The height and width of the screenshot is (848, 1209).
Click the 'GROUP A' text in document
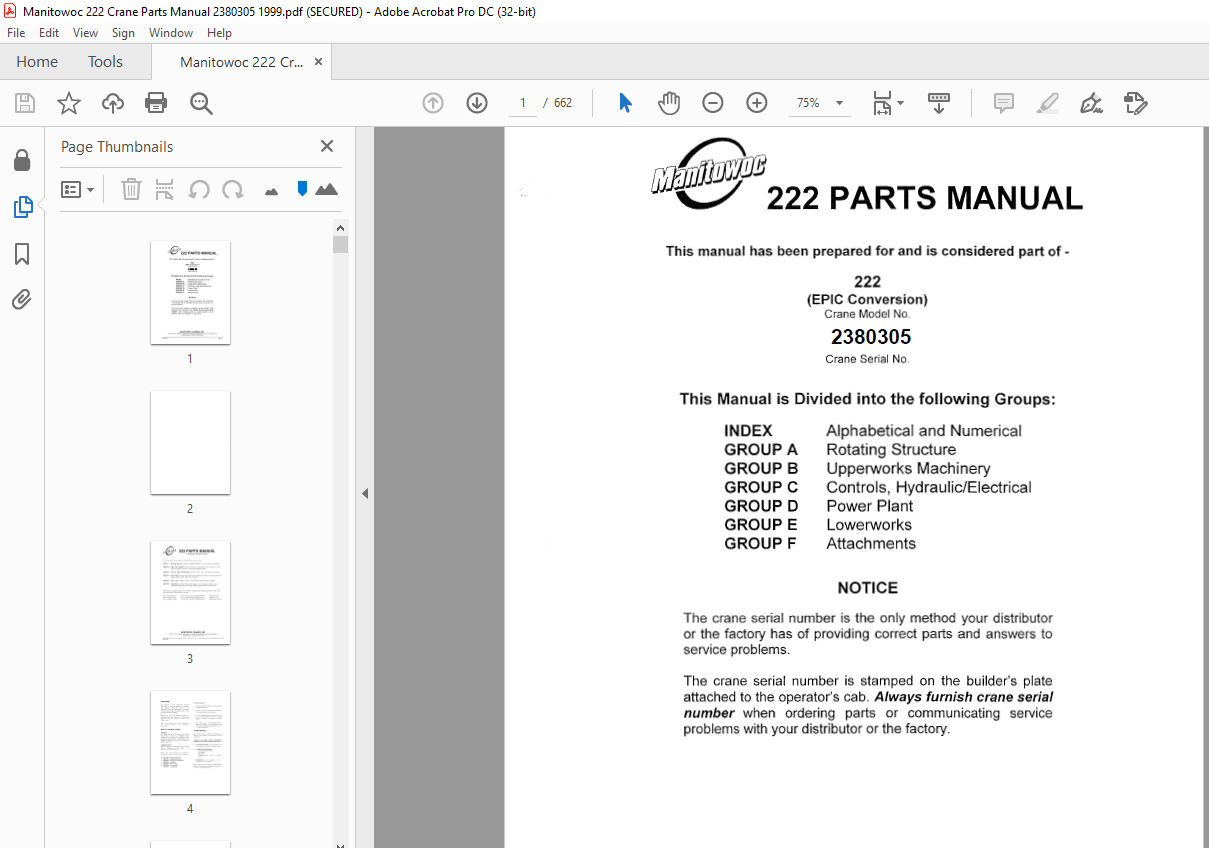(761, 450)
